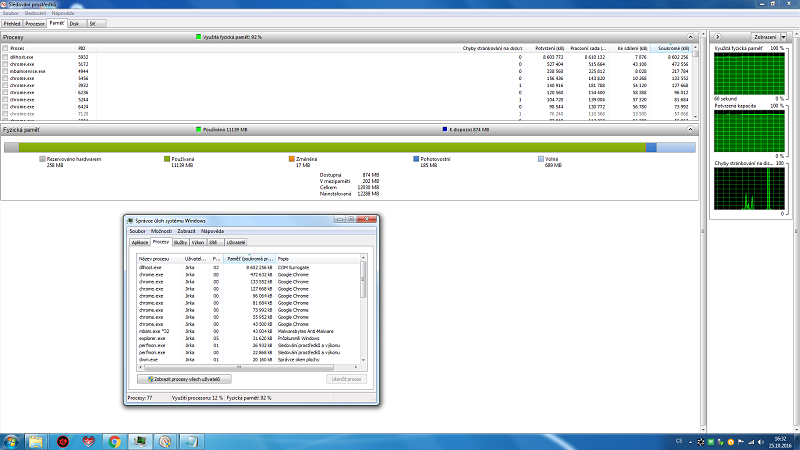Open Soubor menu in Resource Monitor
This screenshot has width=800, height=450.
tap(10, 13)
